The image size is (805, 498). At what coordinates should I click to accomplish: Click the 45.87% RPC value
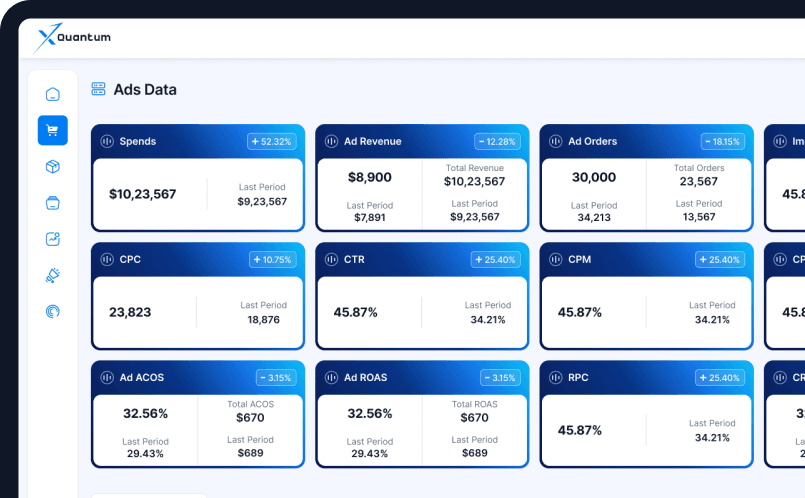pyautogui.click(x=580, y=430)
